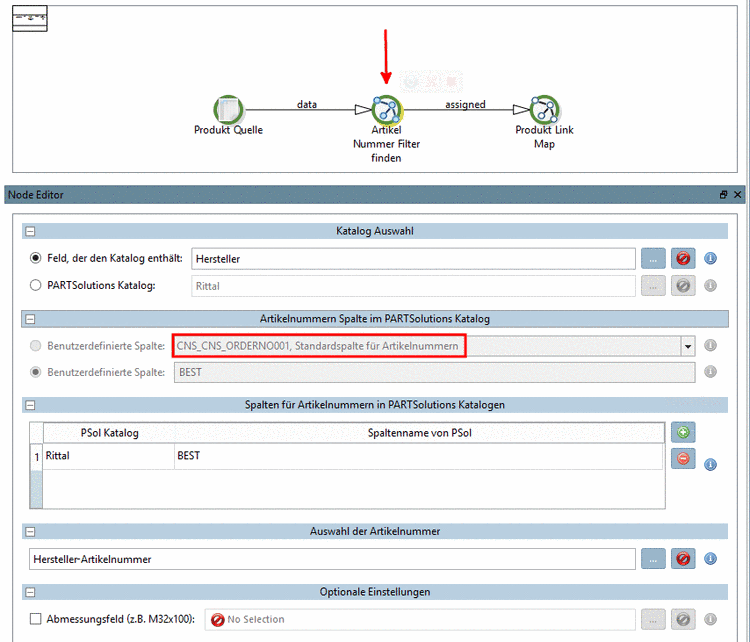Undock the Node Editor panel
This screenshot has width=750, height=642.
[x=723, y=195]
